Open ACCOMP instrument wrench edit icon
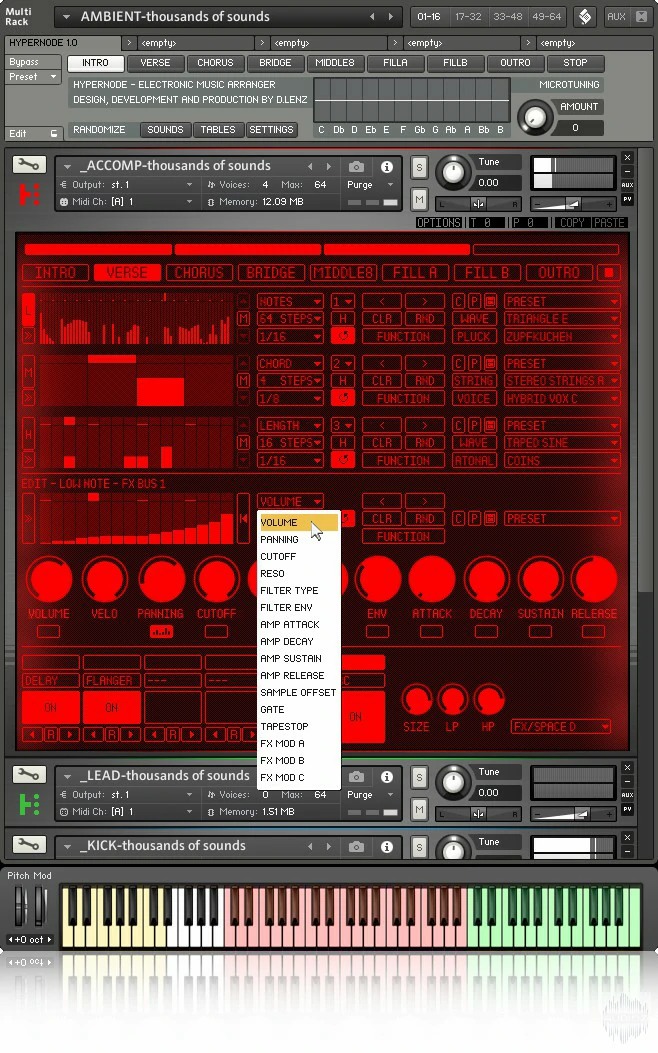658x1053 pixels. [x=29, y=165]
